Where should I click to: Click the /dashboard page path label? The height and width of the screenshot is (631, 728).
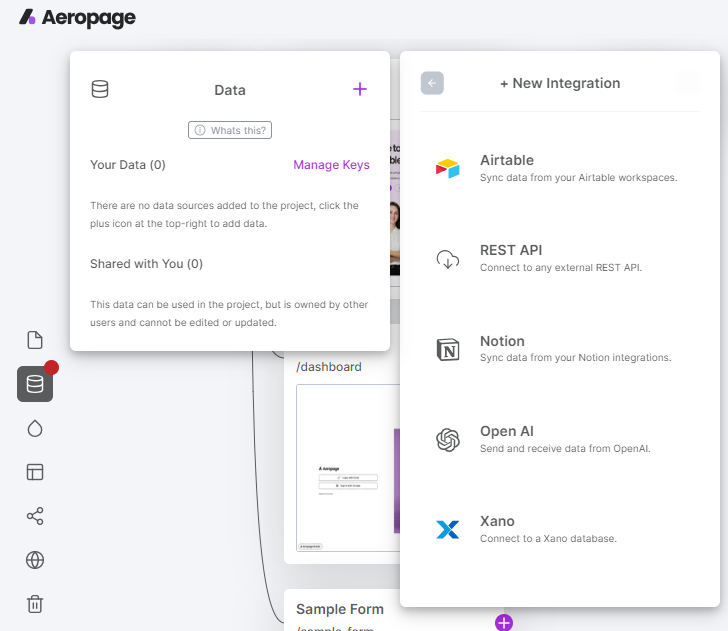click(x=329, y=367)
